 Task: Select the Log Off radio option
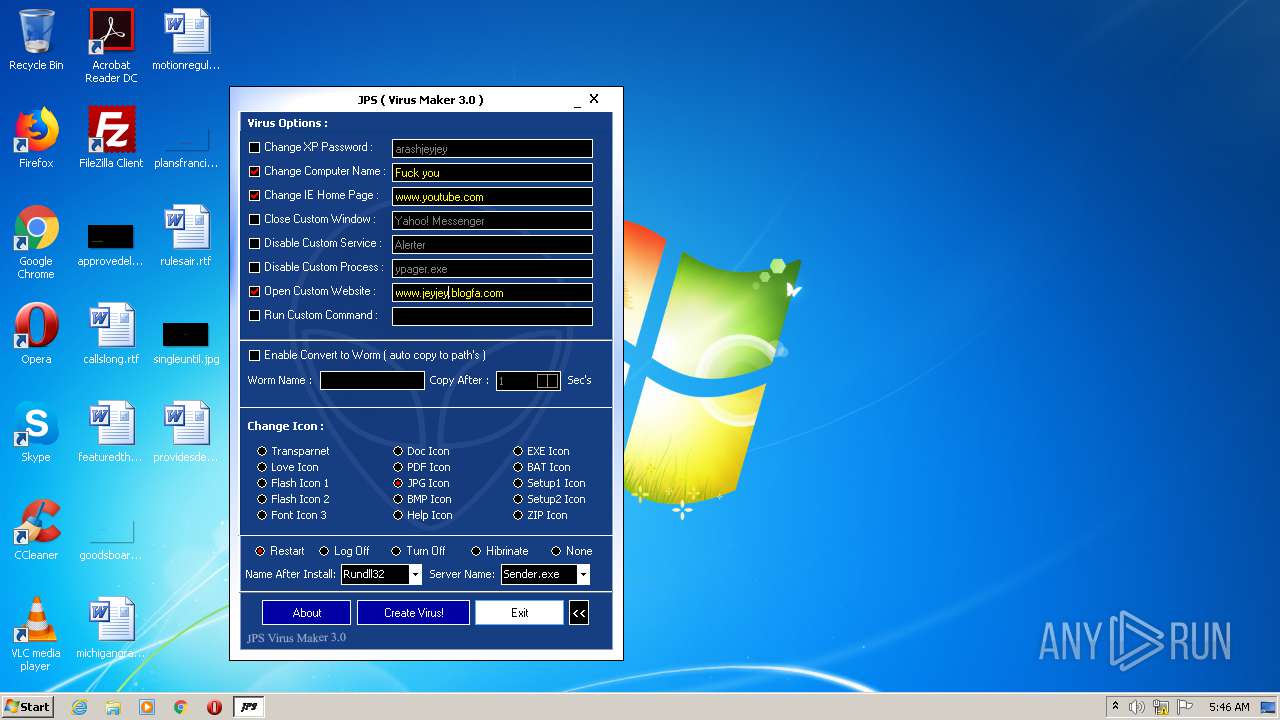[324, 551]
